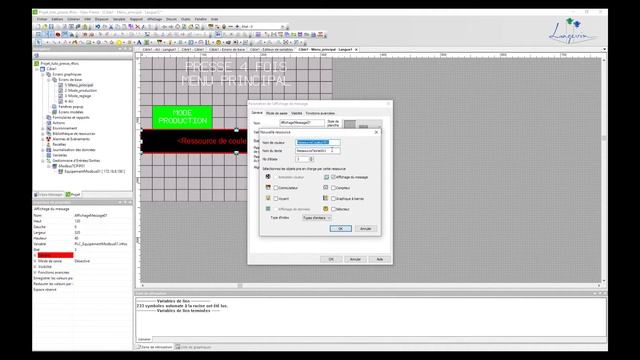Screen dimensions: 640x360
Task: Expand the Bibliothèque de ressources node
Action: [x=43, y=133]
